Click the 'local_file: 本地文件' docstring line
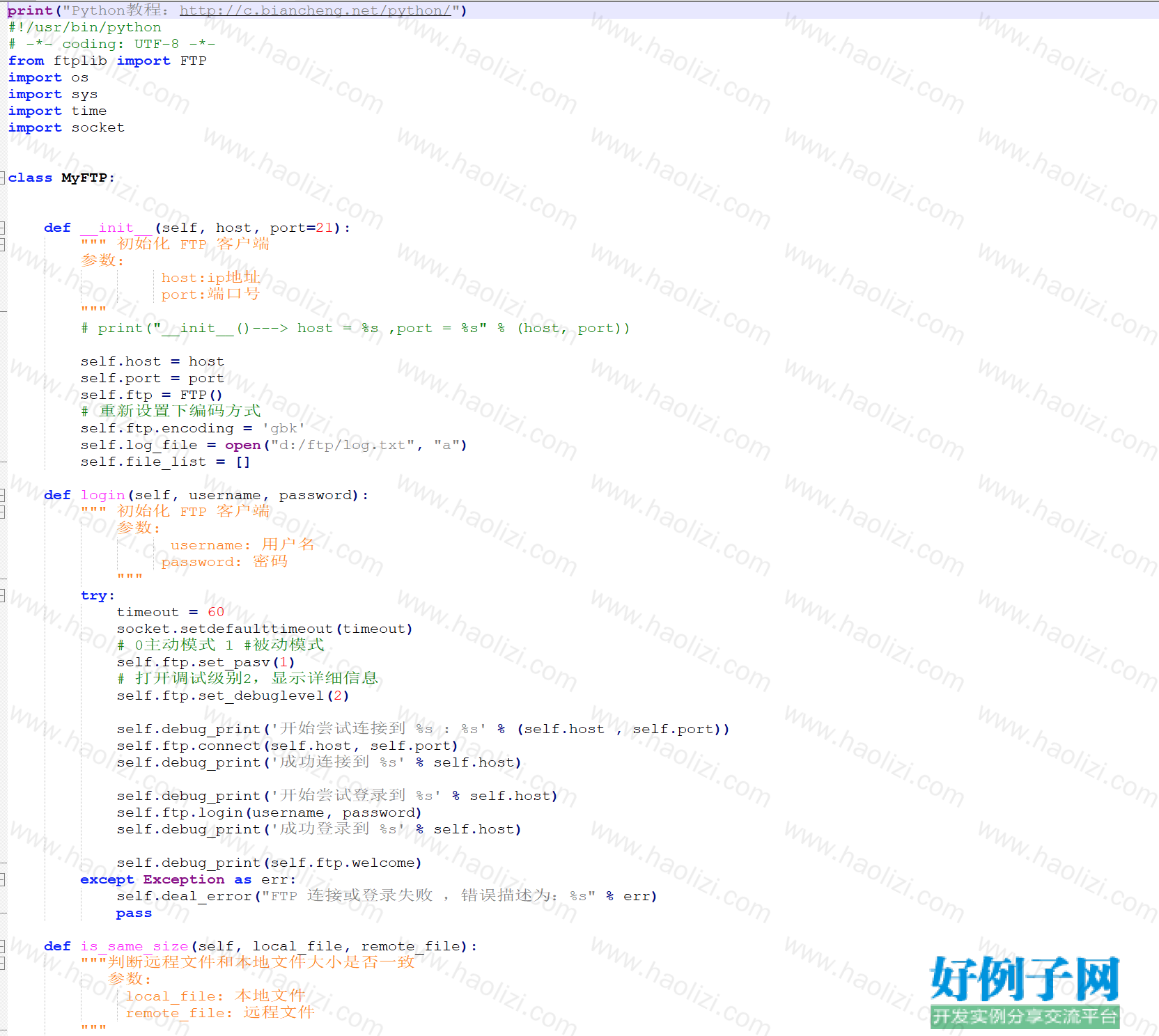 (x=216, y=996)
